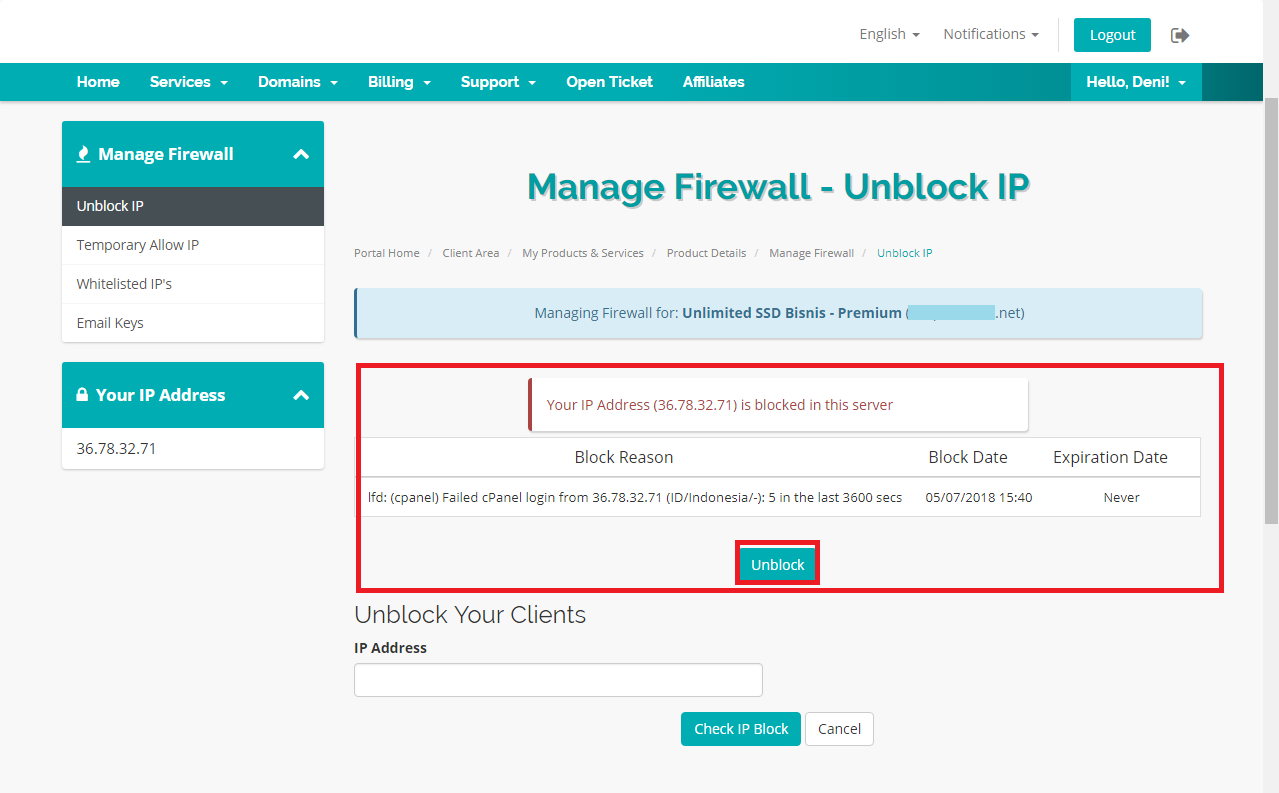Image resolution: width=1279 pixels, height=793 pixels.
Task: Select Open Ticket in navigation bar
Action: pos(609,82)
